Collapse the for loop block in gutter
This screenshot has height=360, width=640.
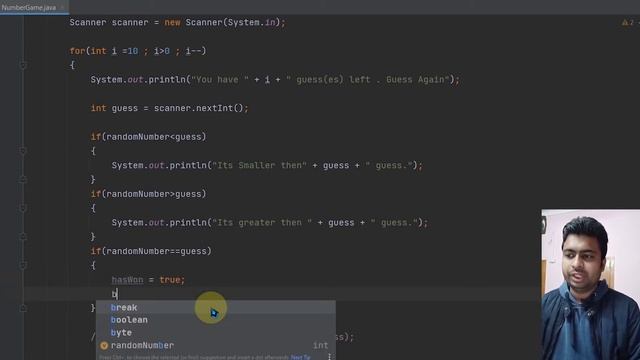[x=23, y=65]
